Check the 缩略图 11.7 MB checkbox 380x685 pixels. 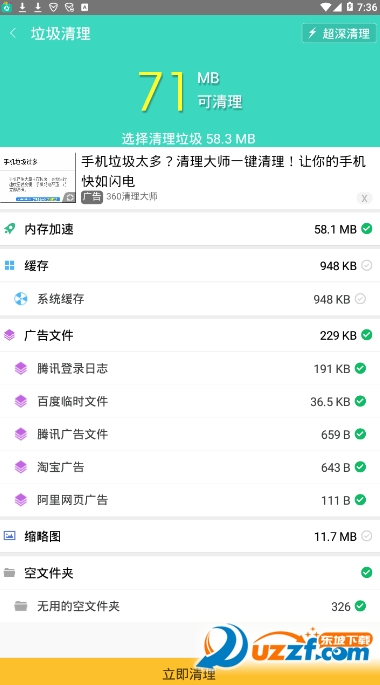(x=367, y=536)
